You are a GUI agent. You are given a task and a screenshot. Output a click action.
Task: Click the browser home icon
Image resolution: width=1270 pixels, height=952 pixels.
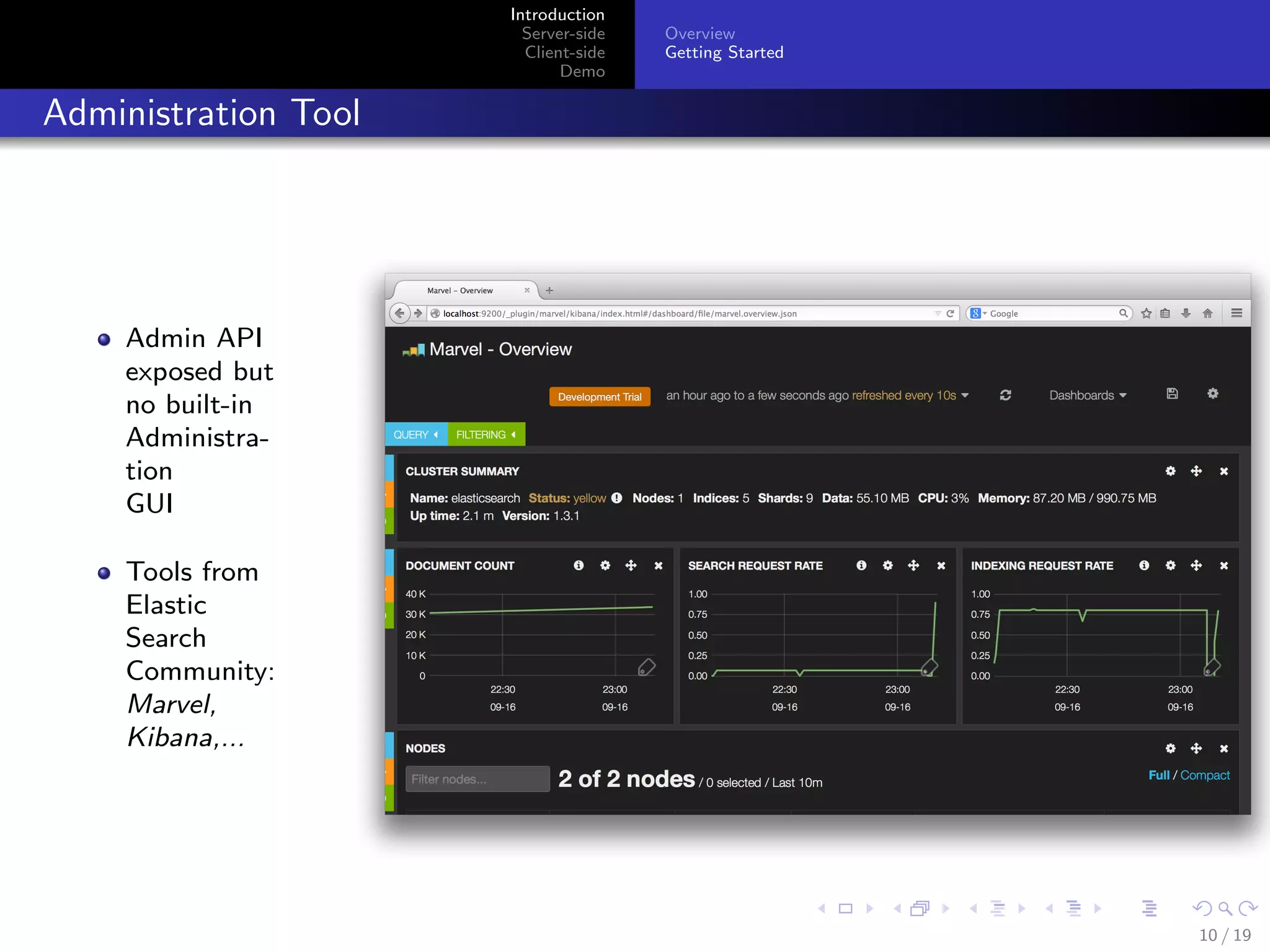click(x=1207, y=314)
